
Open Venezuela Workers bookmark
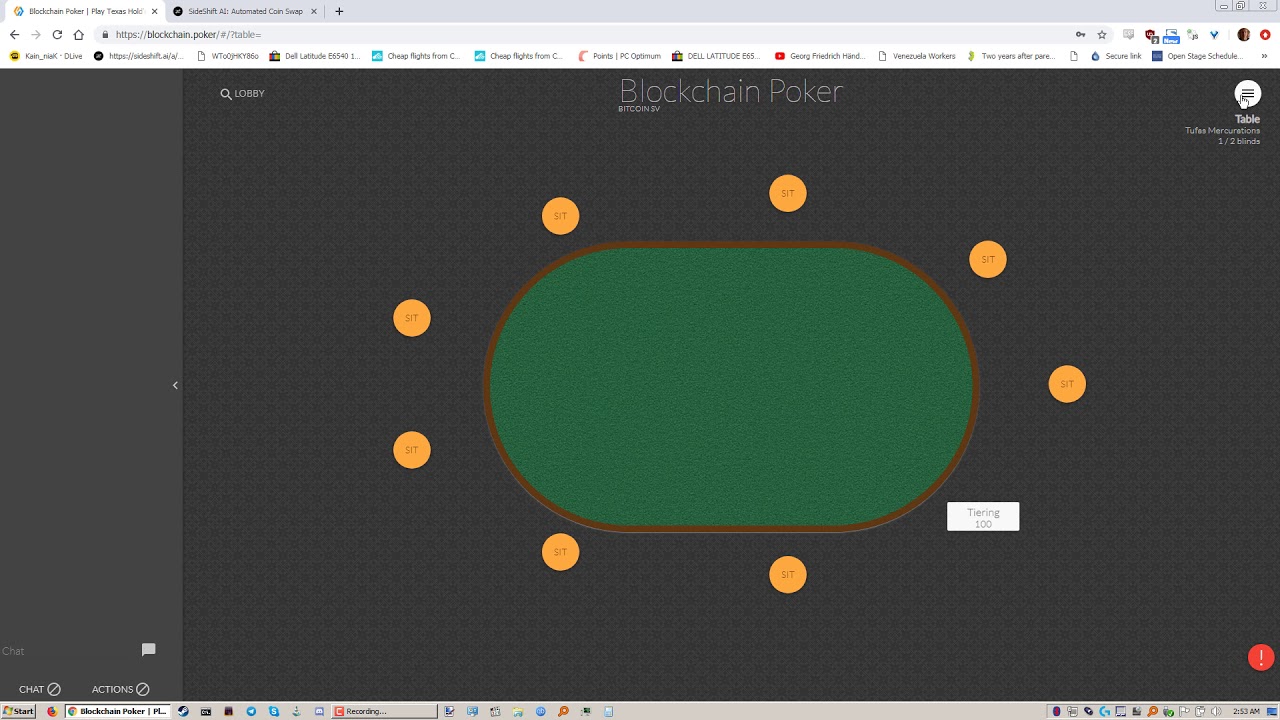click(916, 56)
